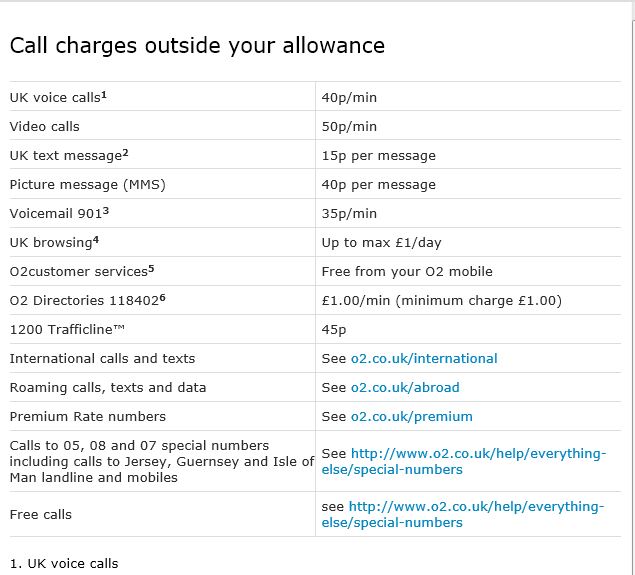Open special-numbers link beside Jersey, Guernsey calls
This screenshot has height=575, width=635.
(476, 454)
